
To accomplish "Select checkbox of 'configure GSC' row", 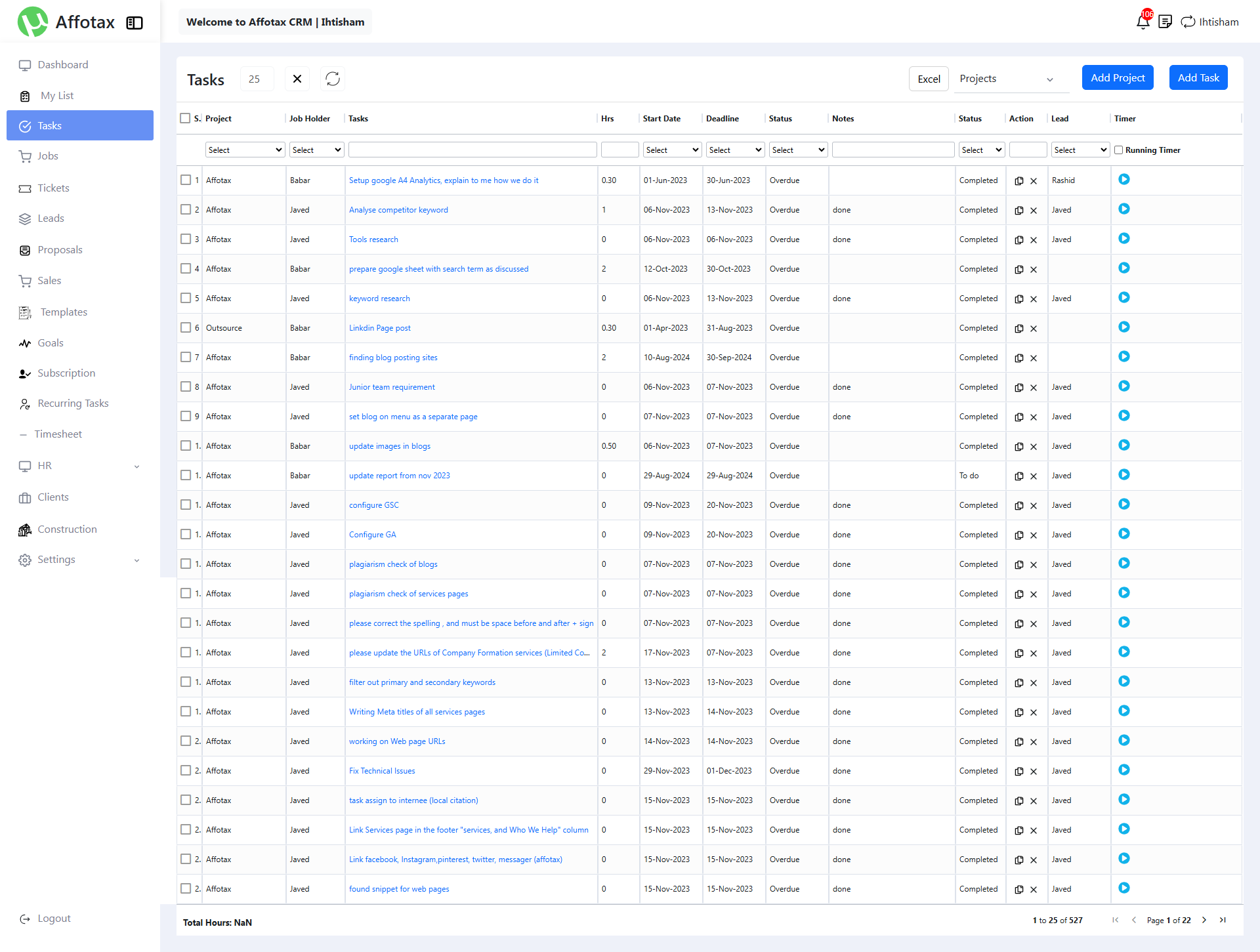I will click(186, 505).
